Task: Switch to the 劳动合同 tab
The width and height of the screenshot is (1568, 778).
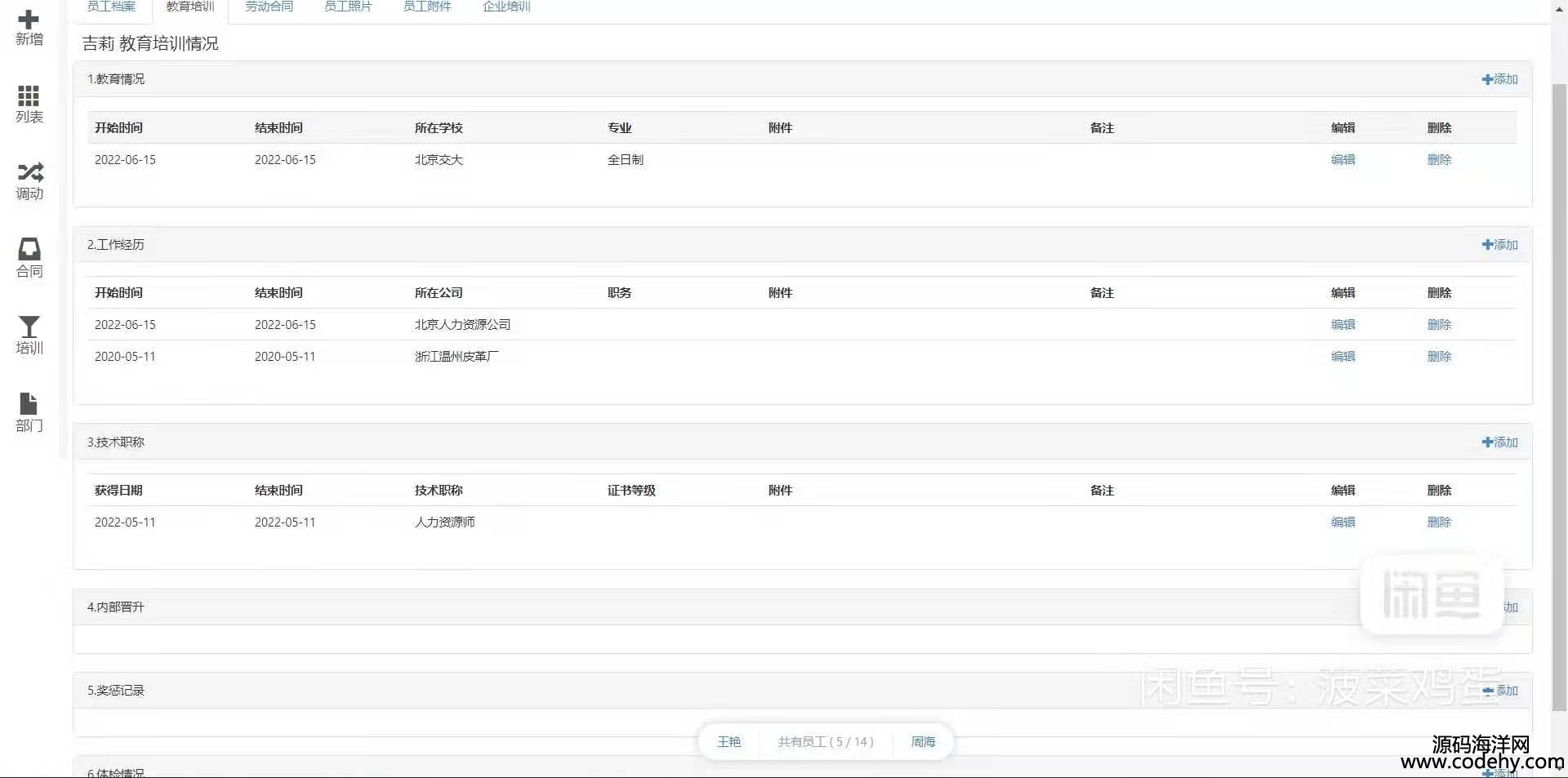Action: pos(269,7)
